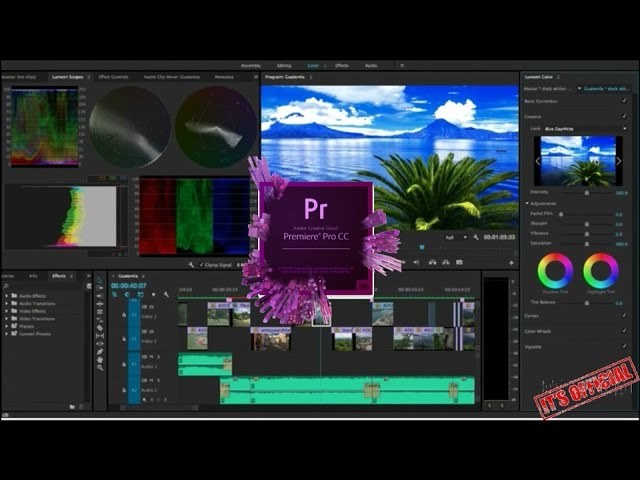Select the Rate Stretch tool
Image resolution: width=640 pixels, height=480 pixels.
point(100,312)
